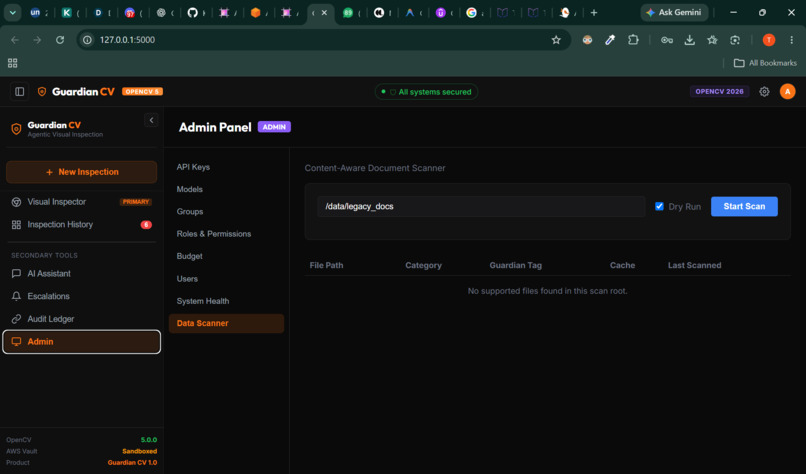
Task: Open Escalations in the sidebar
Action: tap(82, 296)
